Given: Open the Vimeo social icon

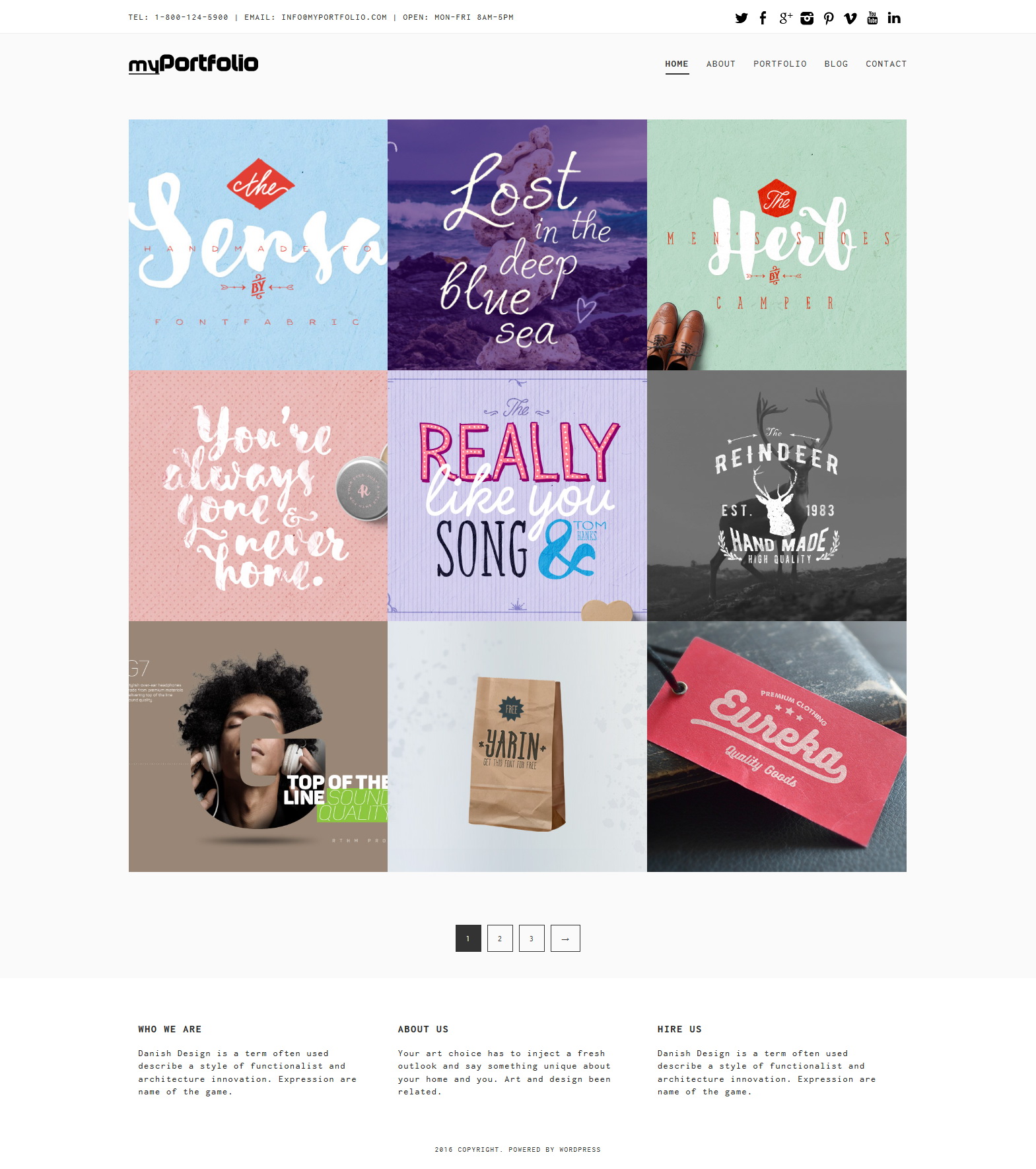Looking at the screenshot, I should tap(850, 18).
